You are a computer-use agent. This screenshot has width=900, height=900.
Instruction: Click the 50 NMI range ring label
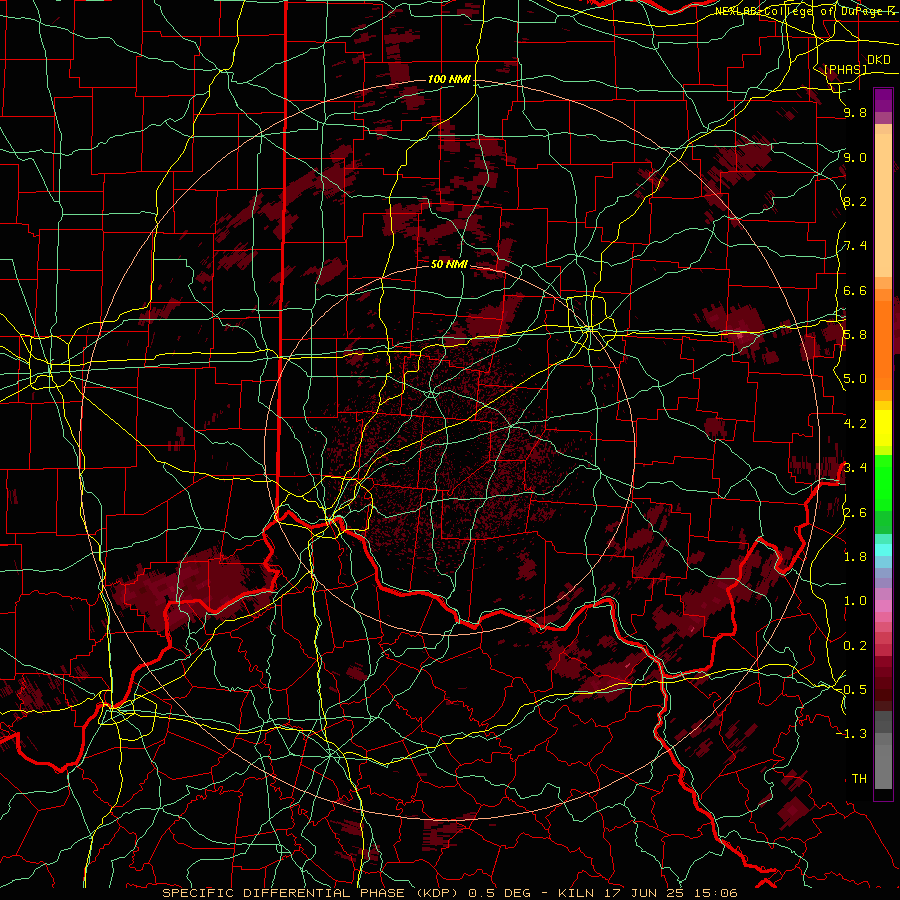pos(449,264)
